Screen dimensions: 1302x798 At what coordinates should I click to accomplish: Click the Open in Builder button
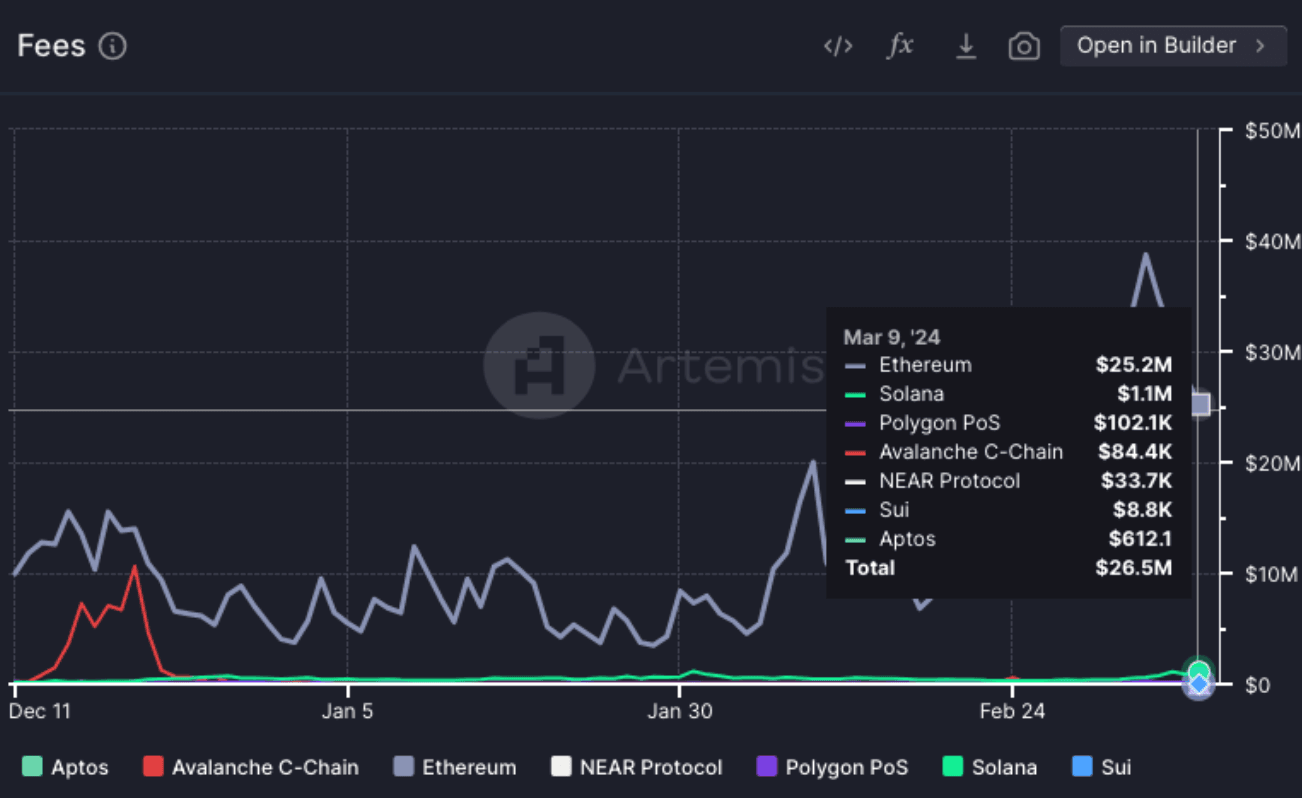[x=1157, y=46]
